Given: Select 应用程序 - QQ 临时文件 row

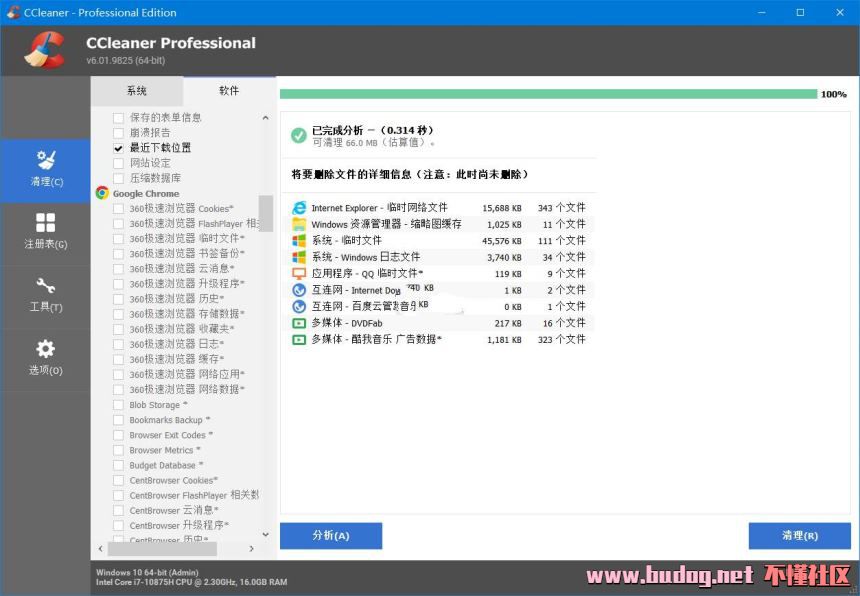Looking at the screenshot, I should tap(439, 274).
